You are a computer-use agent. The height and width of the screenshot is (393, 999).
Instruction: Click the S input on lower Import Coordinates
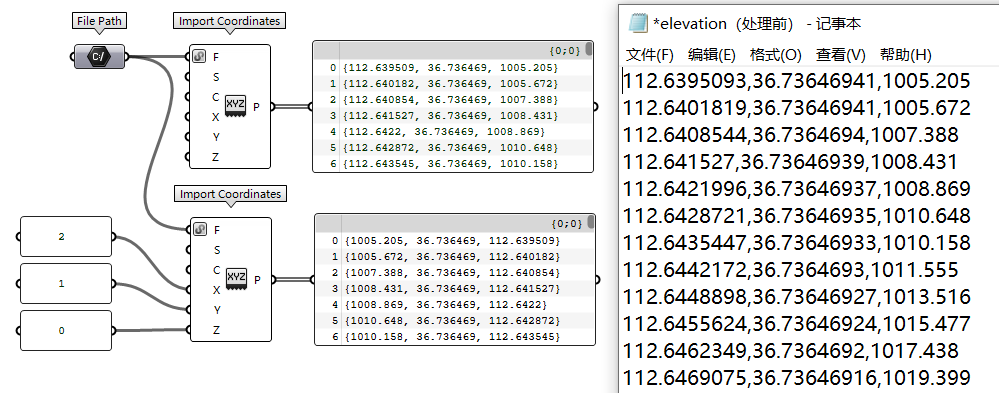217,250
